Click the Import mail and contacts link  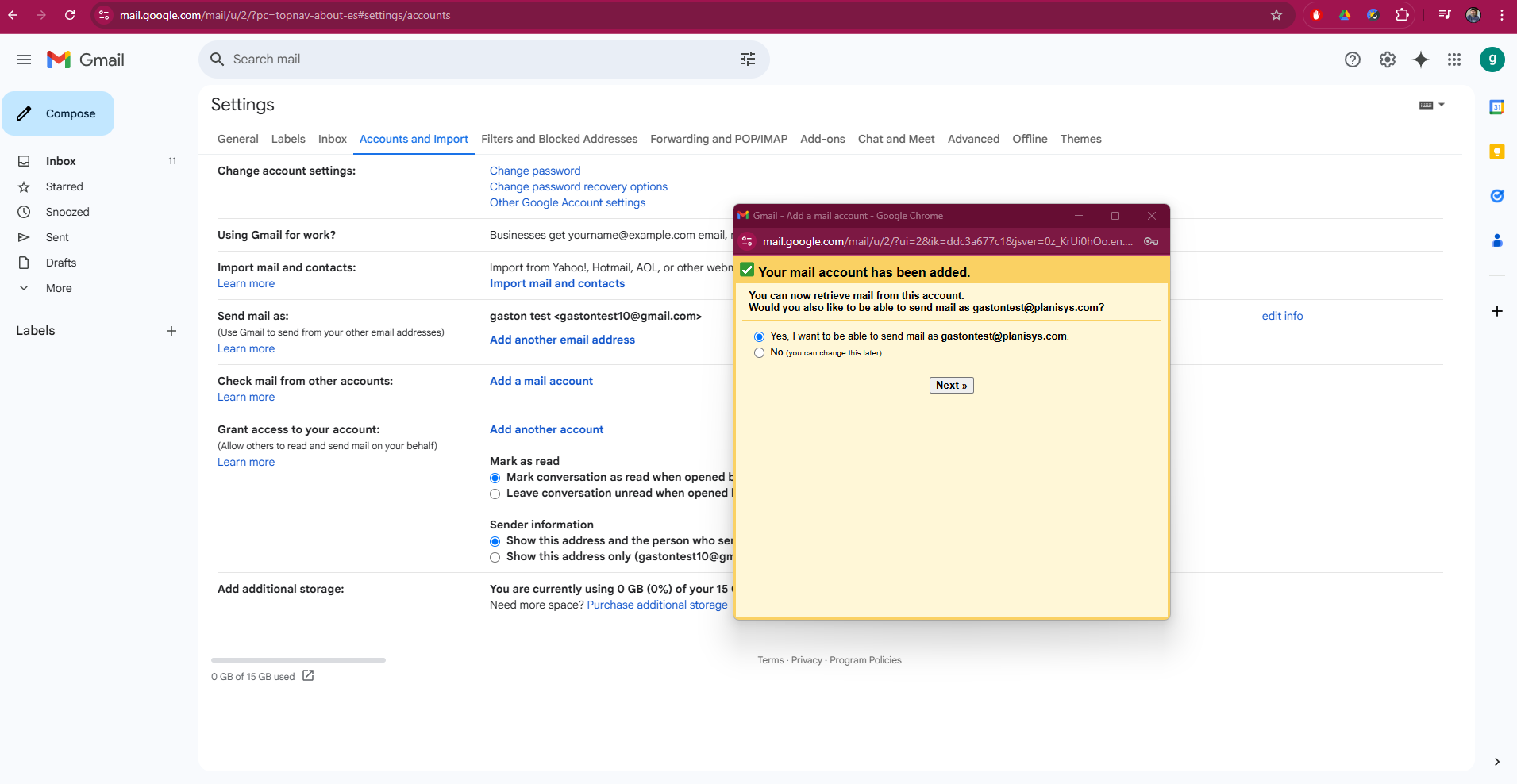tap(556, 283)
